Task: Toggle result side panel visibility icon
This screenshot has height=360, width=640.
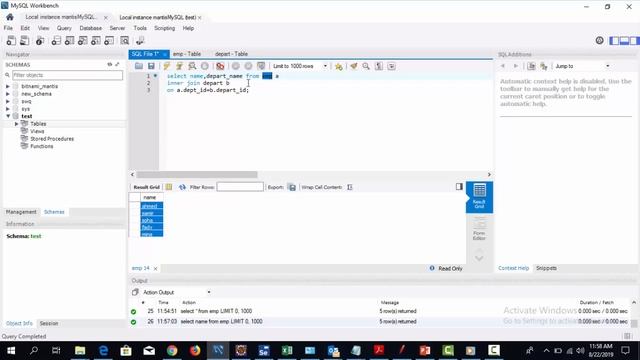Action: point(459,187)
